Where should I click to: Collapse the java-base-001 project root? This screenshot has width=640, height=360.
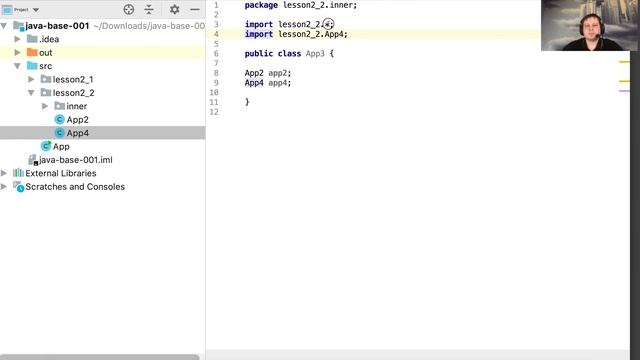(4, 26)
